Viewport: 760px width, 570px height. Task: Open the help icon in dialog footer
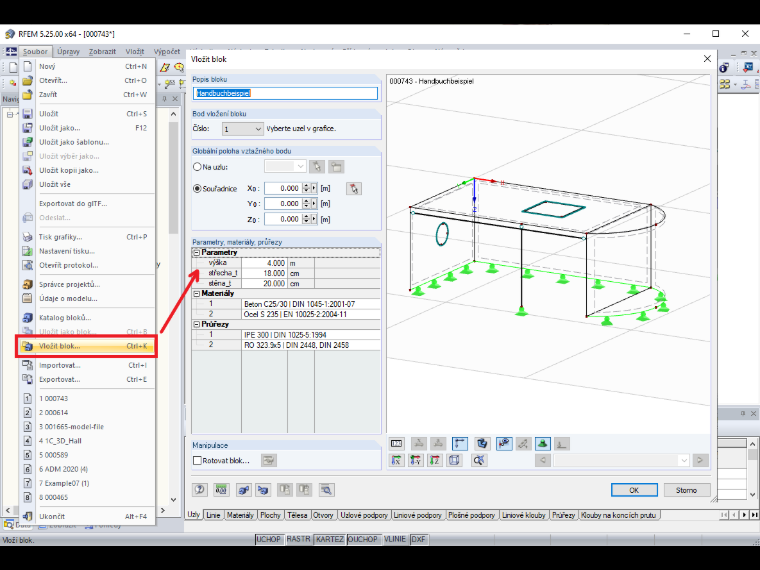click(x=200, y=490)
